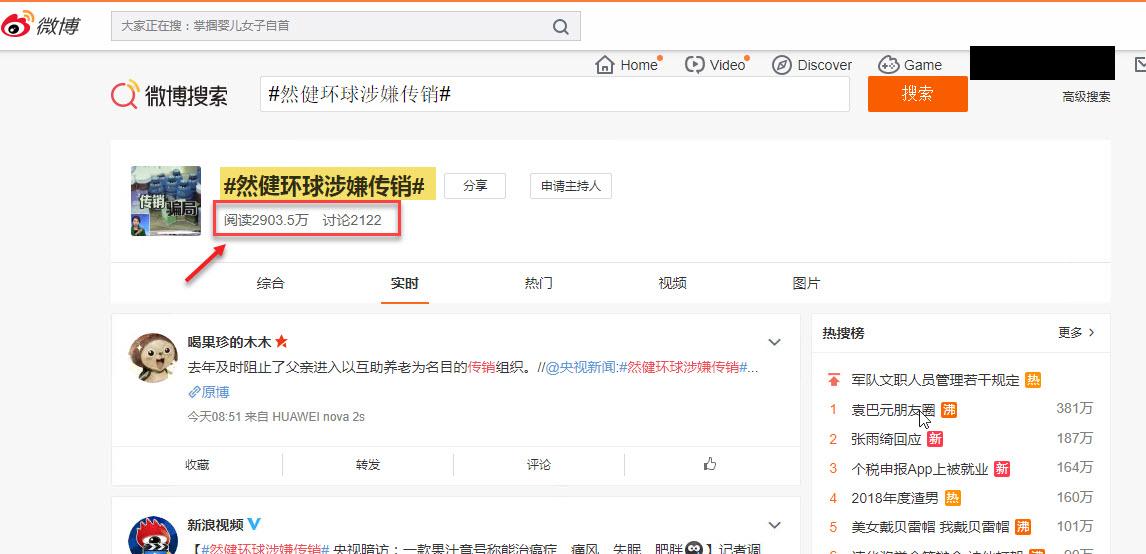The image size is (1146, 554).
Task: Click the 新 badge beside 个税申报App上被就业
Action: click(1002, 468)
